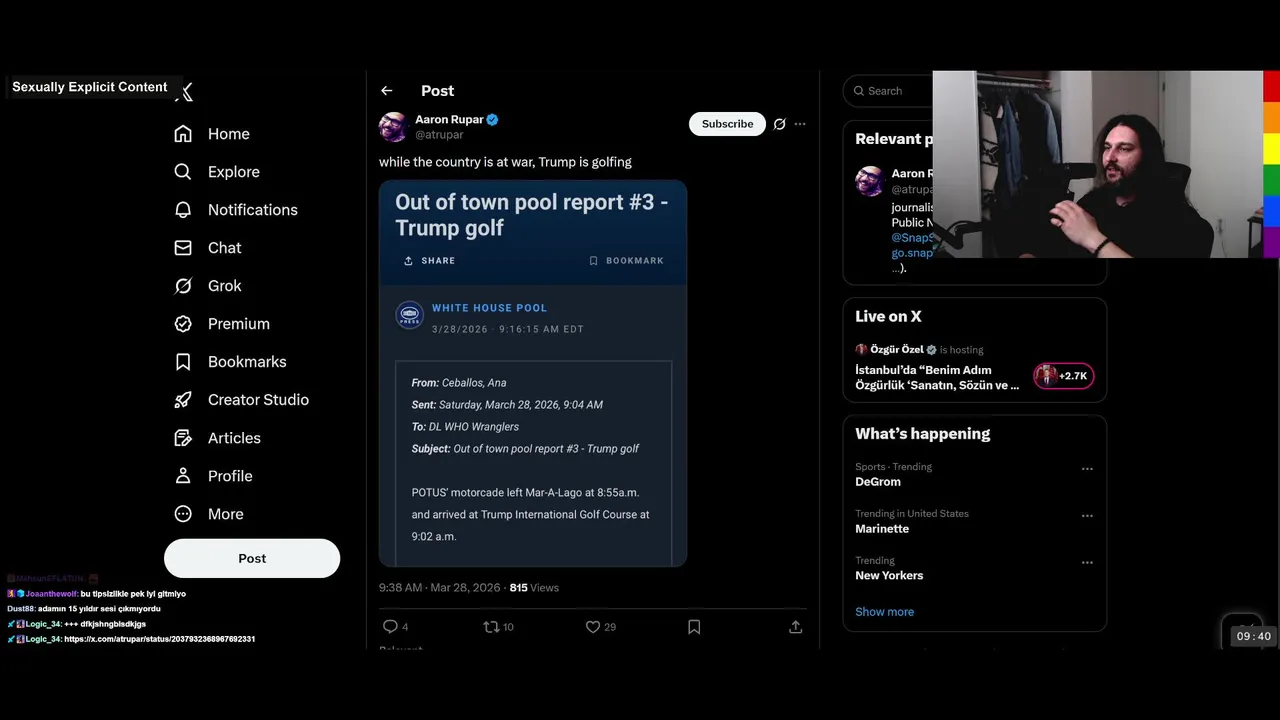The width and height of the screenshot is (1280, 720).
Task: Open the Notifications menu label
Action: click(x=253, y=210)
